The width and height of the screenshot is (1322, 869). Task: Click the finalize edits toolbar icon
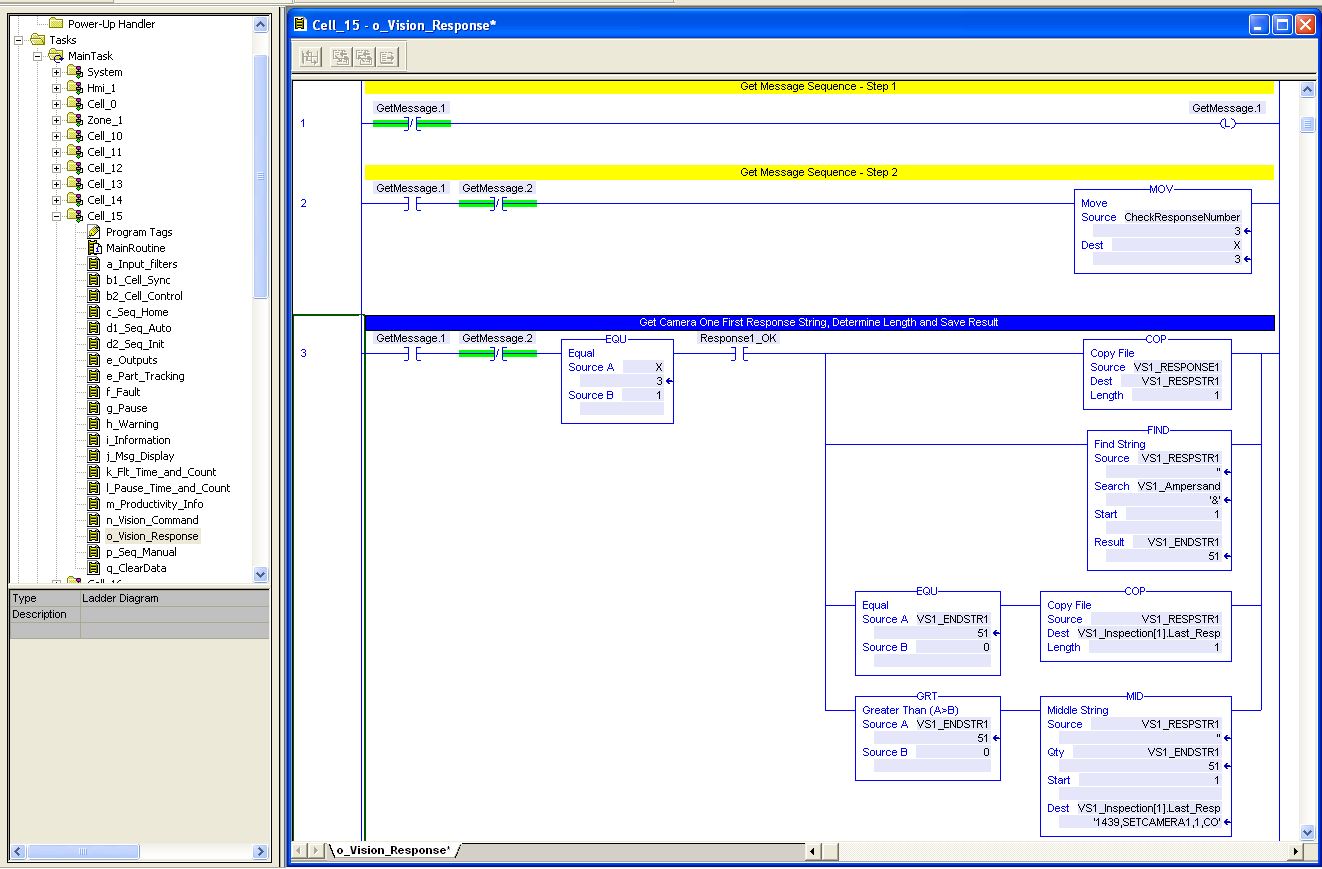click(390, 57)
